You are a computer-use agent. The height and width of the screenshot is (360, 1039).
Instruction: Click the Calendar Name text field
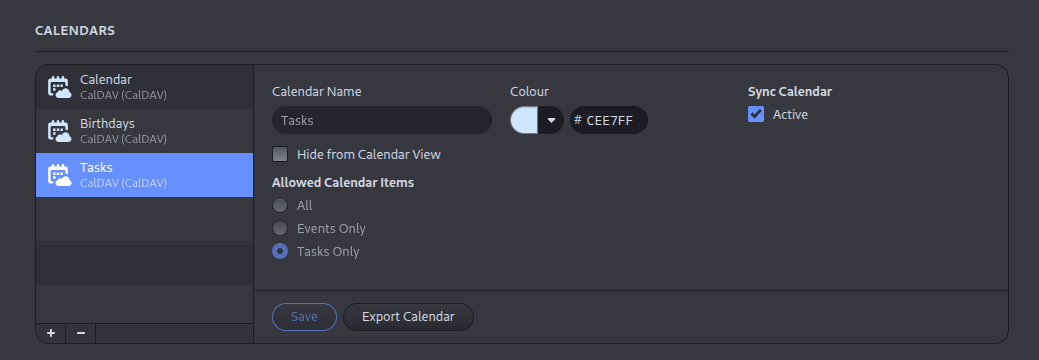382,120
